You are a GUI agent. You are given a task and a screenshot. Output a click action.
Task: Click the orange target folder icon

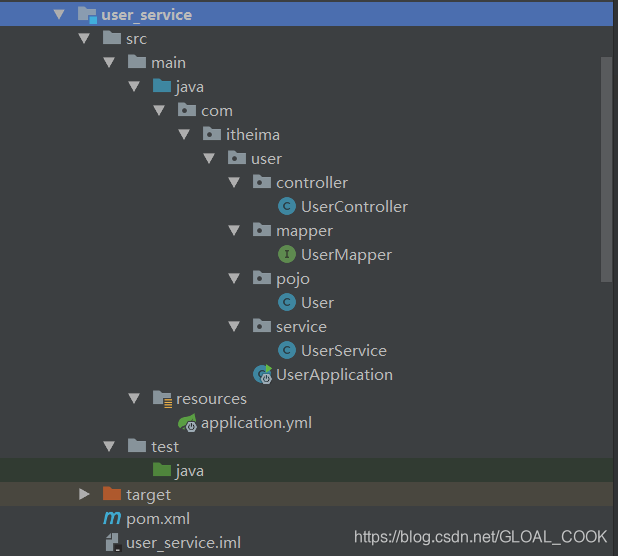coord(112,494)
